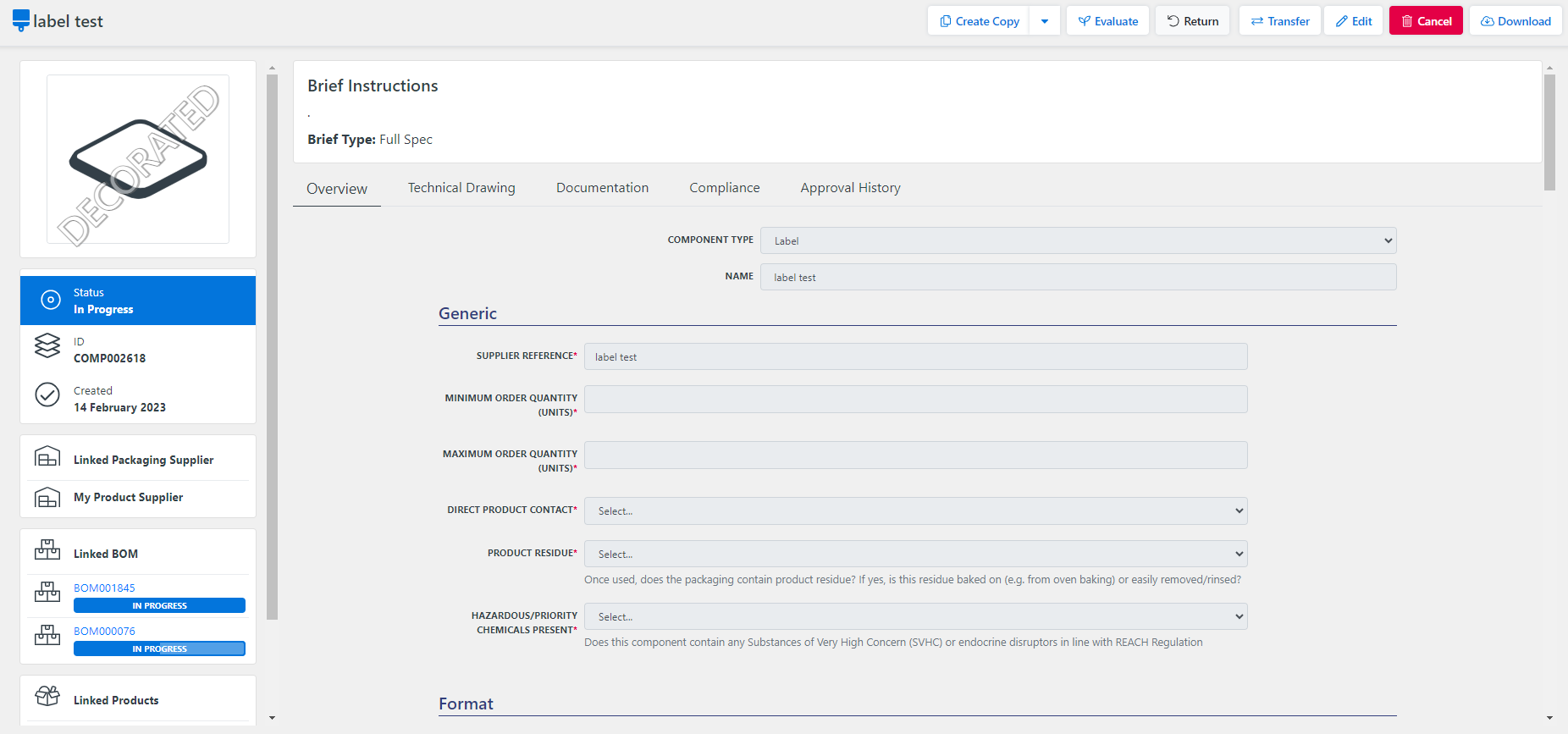The height and width of the screenshot is (734, 1568).
Task: Switch to the Overview tab
Action: coord(337,189)
